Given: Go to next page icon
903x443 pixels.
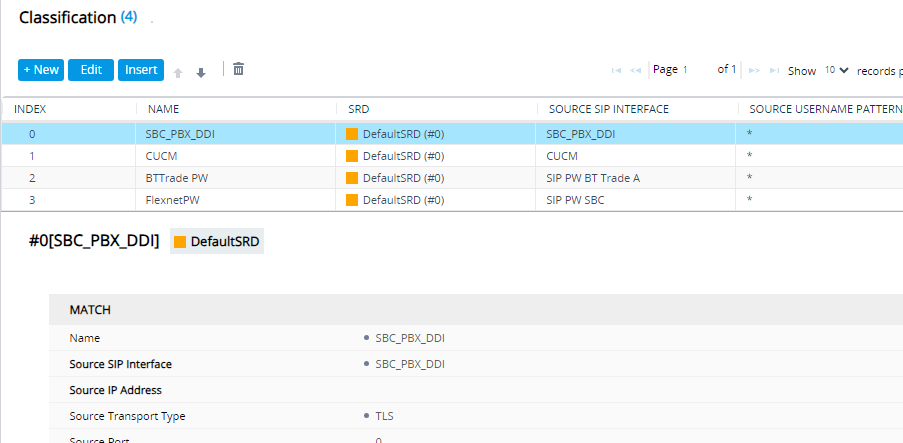Looking at the screenshot, I should point(754,70).
